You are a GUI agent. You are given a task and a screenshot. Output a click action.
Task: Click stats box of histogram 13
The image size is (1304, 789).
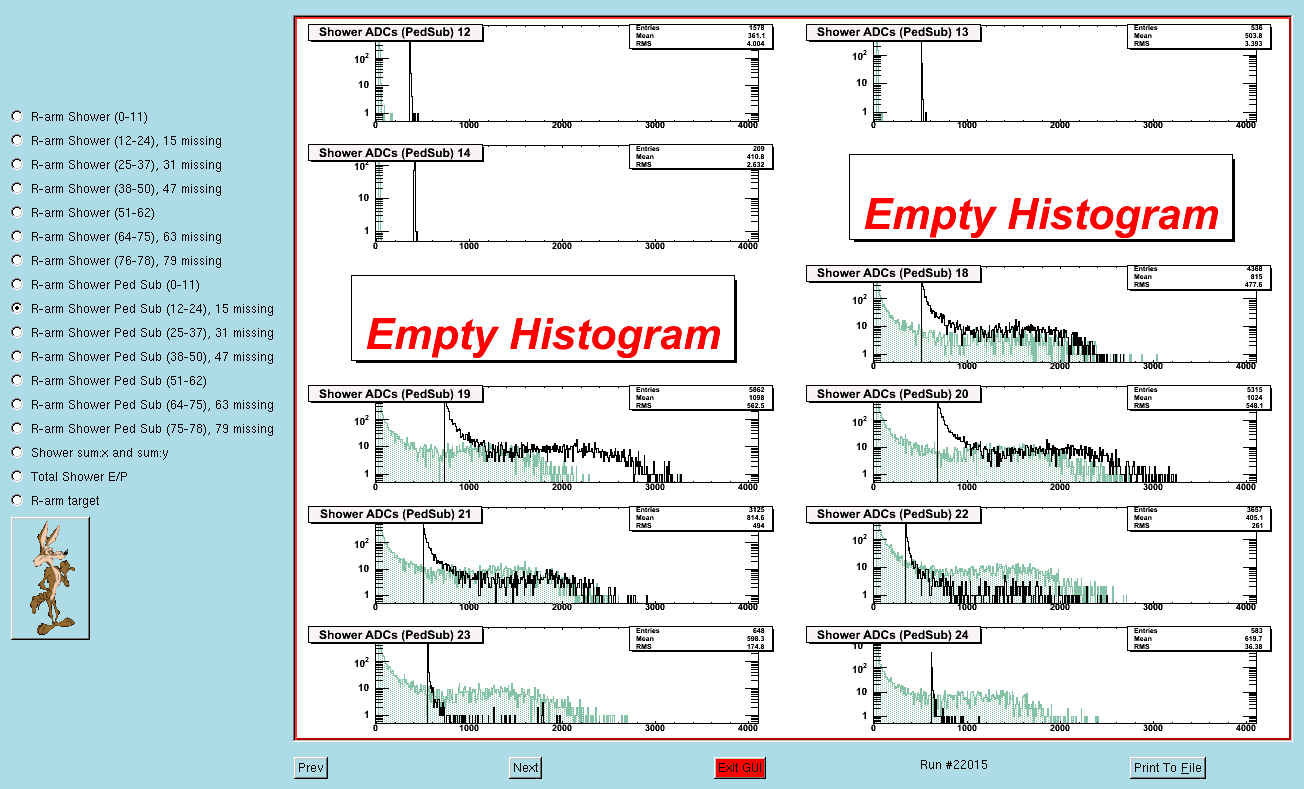point(1199,36)
